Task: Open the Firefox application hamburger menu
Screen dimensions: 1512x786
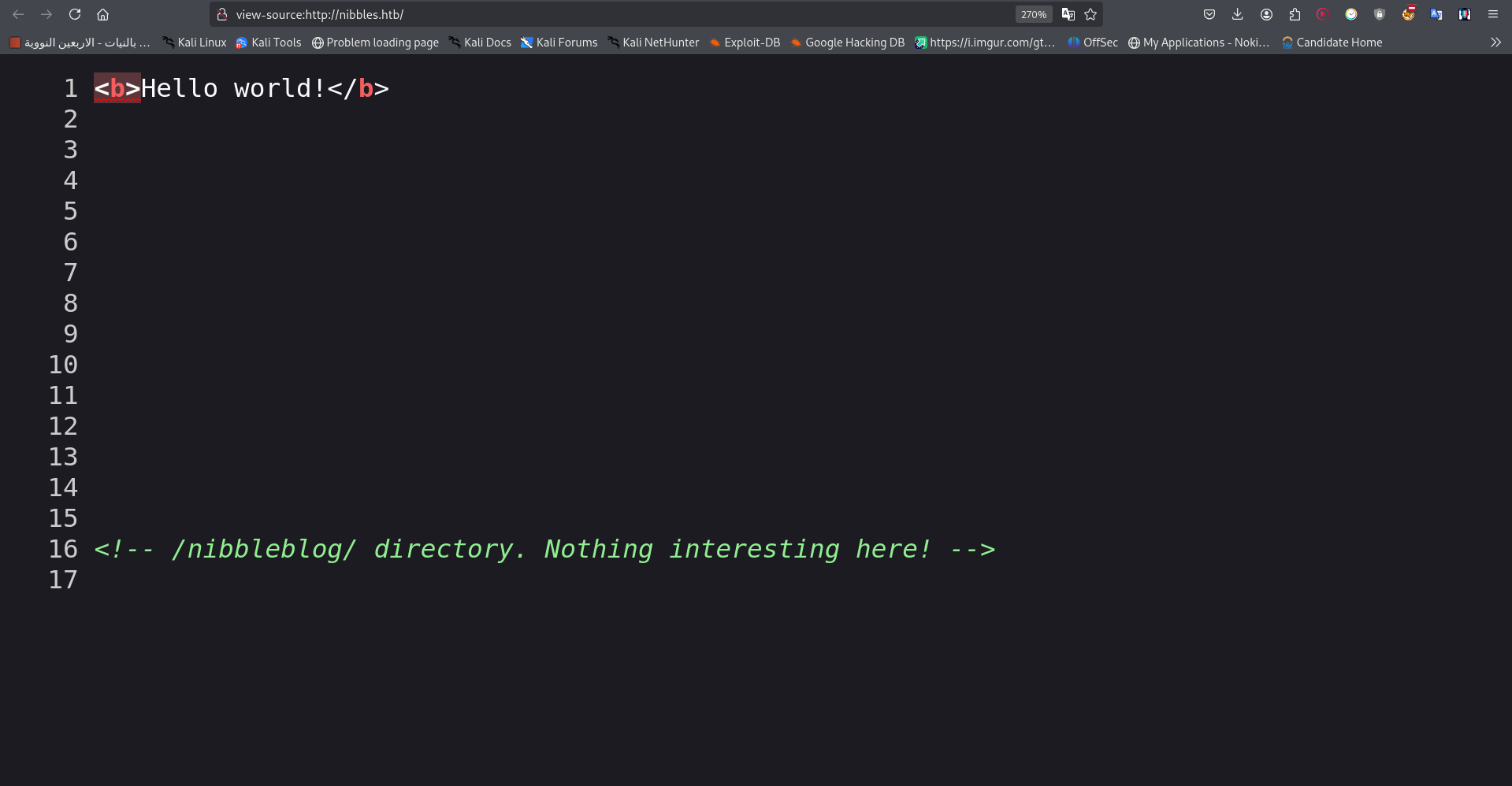Action: pos(1492,14)
